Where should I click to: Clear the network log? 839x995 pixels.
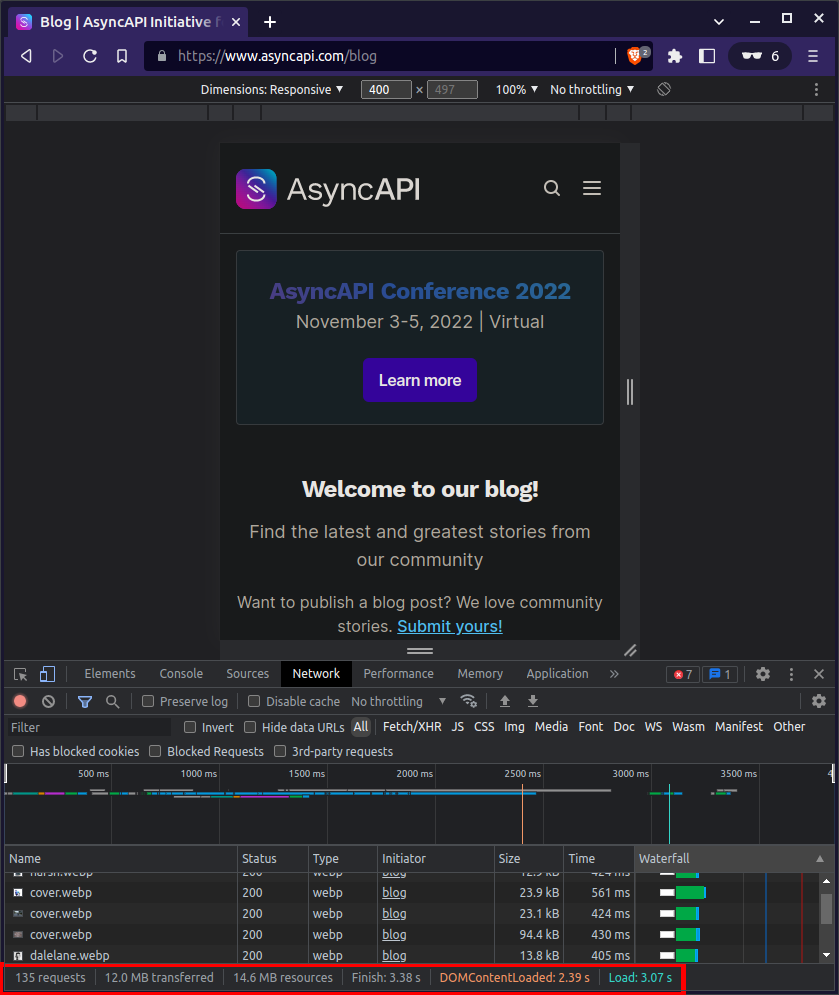48,701
